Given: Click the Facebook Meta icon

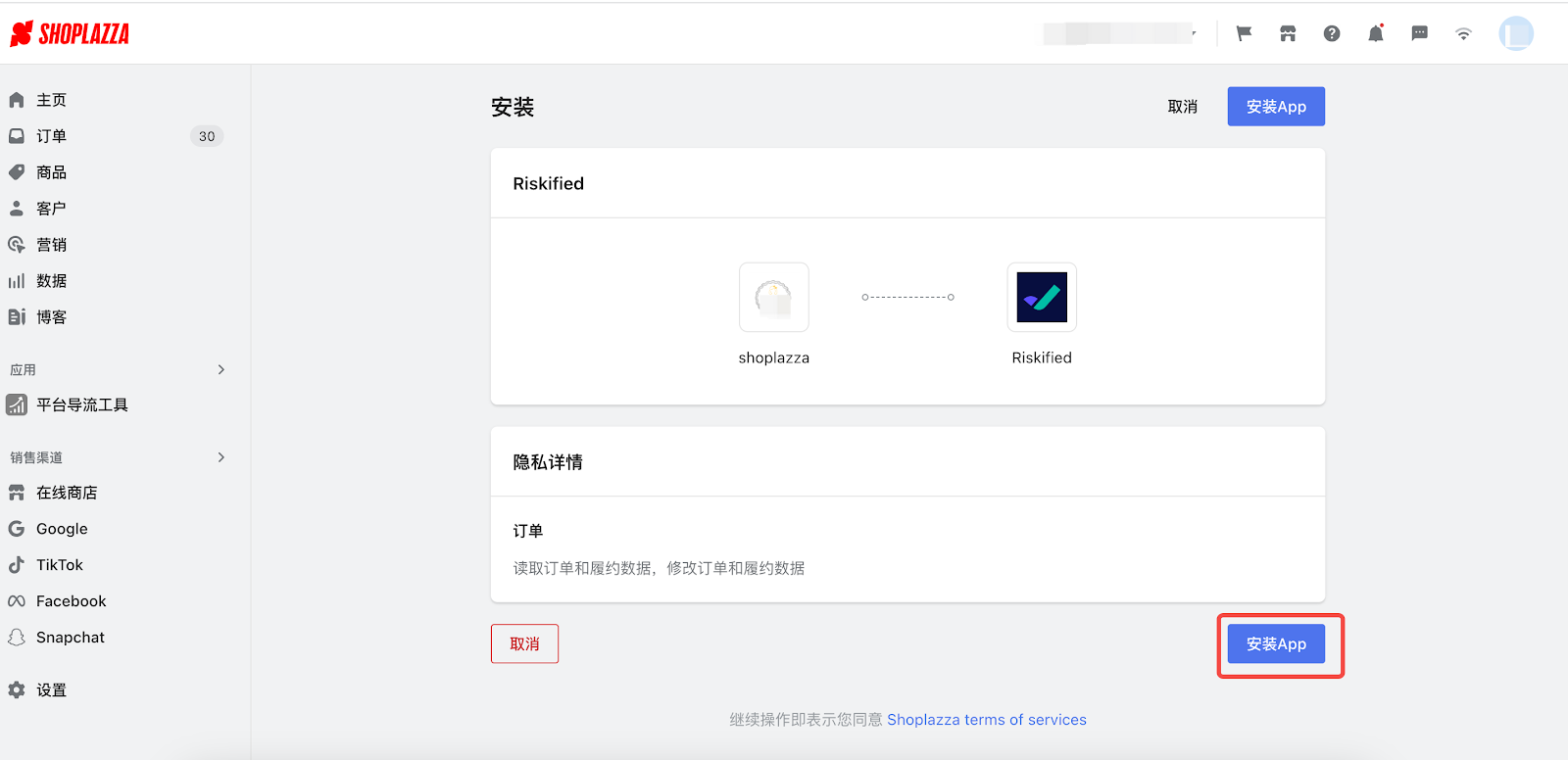Looking at the screenshot, I should click(x=17, y=601).
